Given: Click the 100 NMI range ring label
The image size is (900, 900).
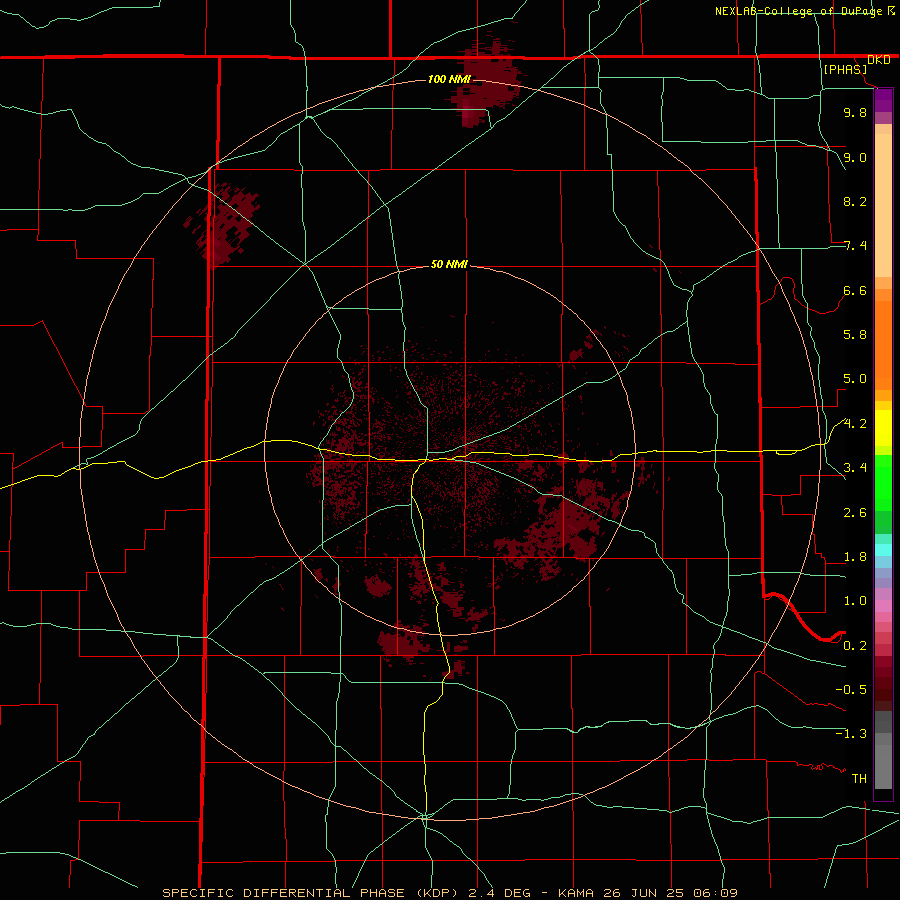Looking at the screenshot, I should 449,79.
